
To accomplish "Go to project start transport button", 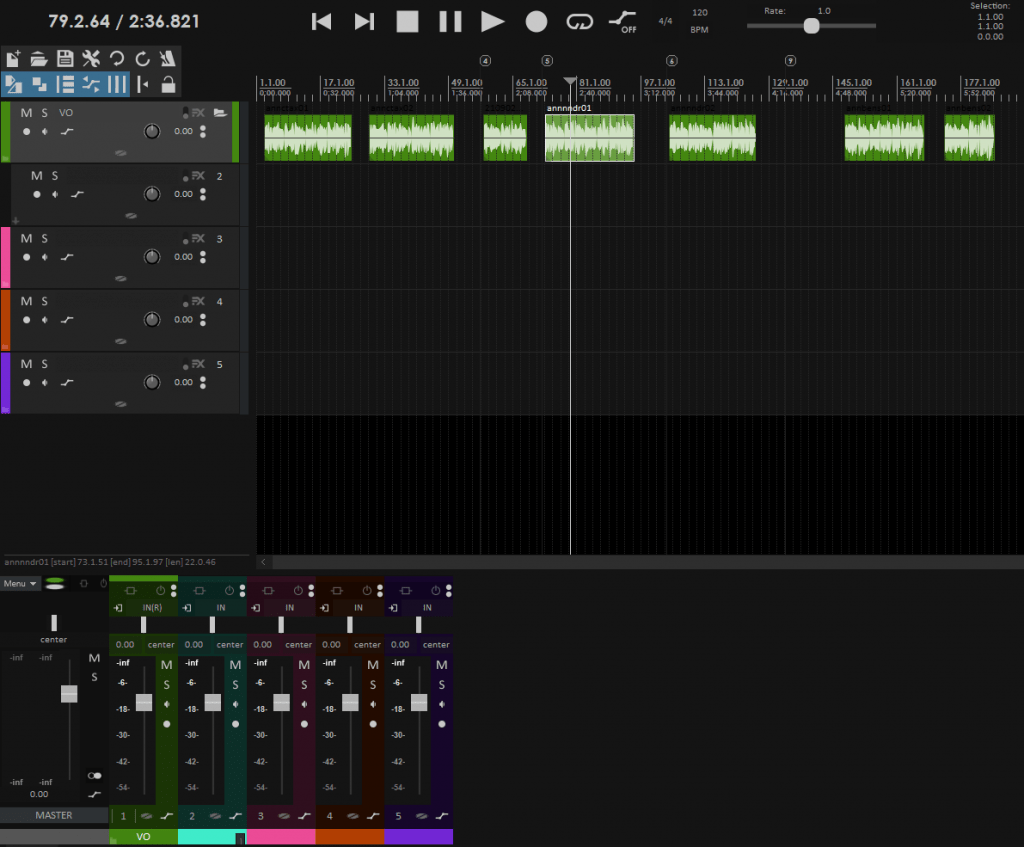I will [321, 22].
